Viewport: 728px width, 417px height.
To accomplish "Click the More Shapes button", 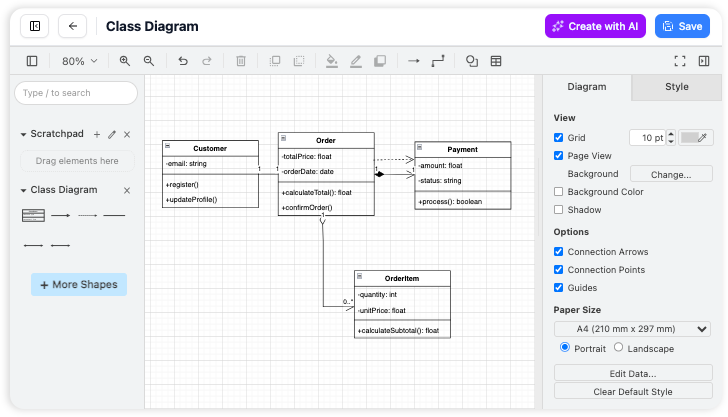I will coord(79,285).
